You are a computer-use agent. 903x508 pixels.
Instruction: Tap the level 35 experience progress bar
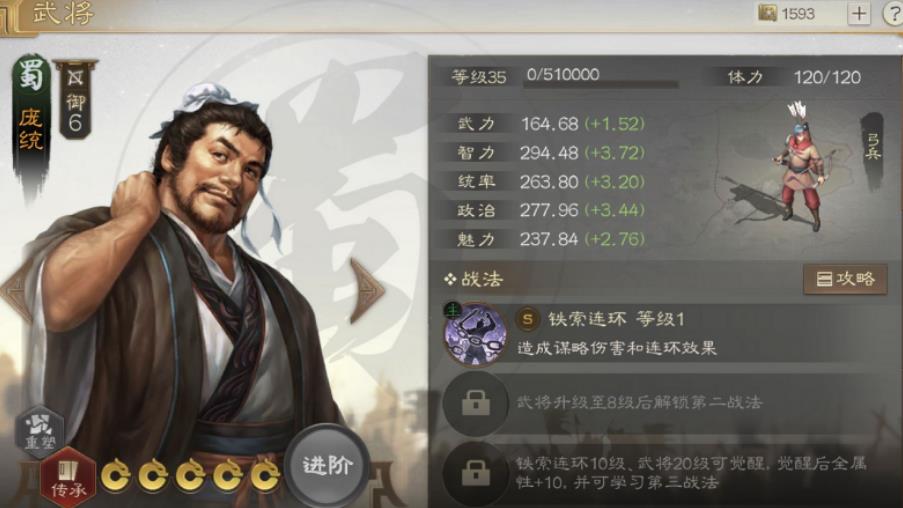click(x=601, y=84)
